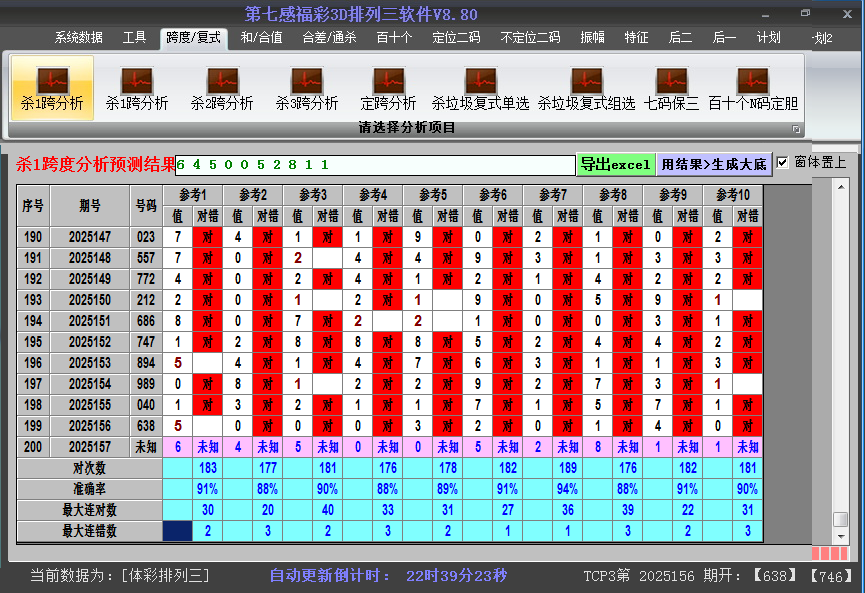Click the 对次数 row label
Screen dimensions: 865x593
89,468
